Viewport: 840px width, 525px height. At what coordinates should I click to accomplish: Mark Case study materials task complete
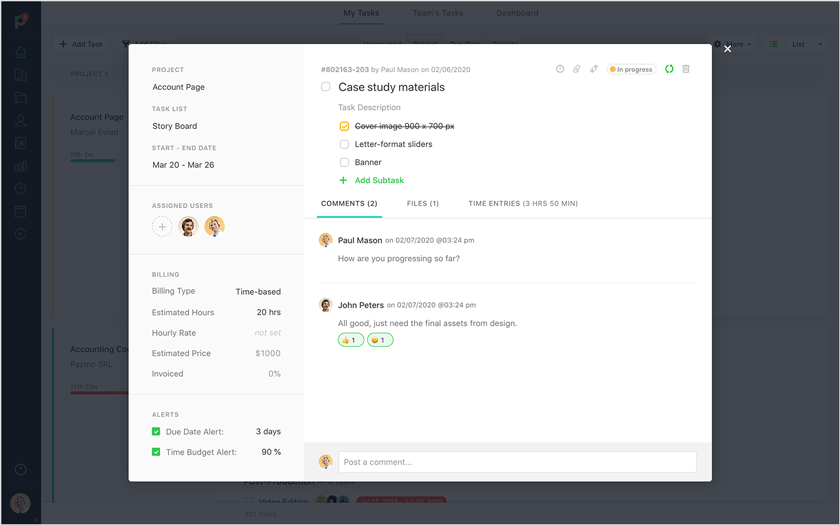(326, 87)
